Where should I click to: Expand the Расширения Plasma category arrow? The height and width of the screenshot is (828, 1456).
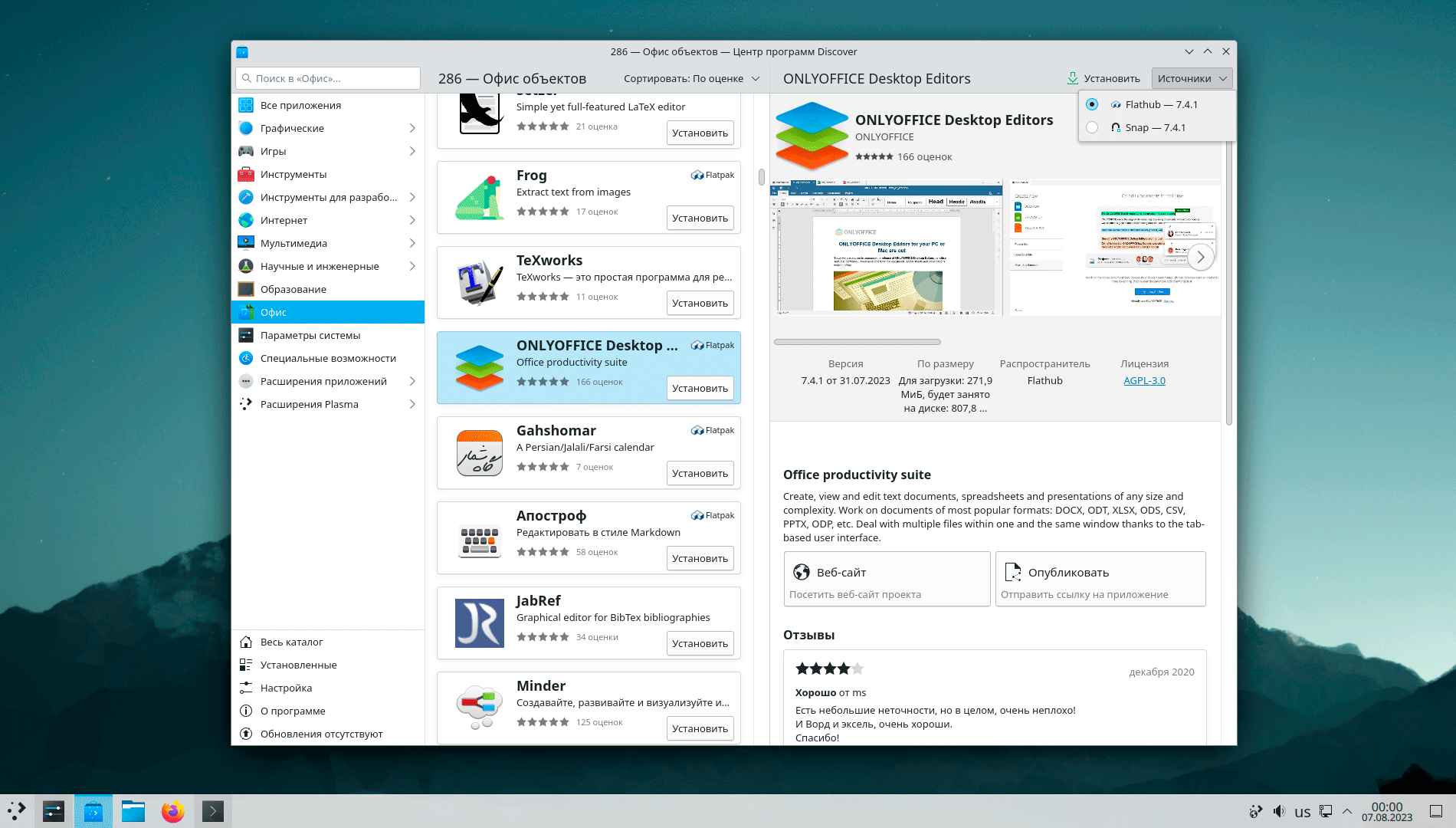(x=412, y=404)
